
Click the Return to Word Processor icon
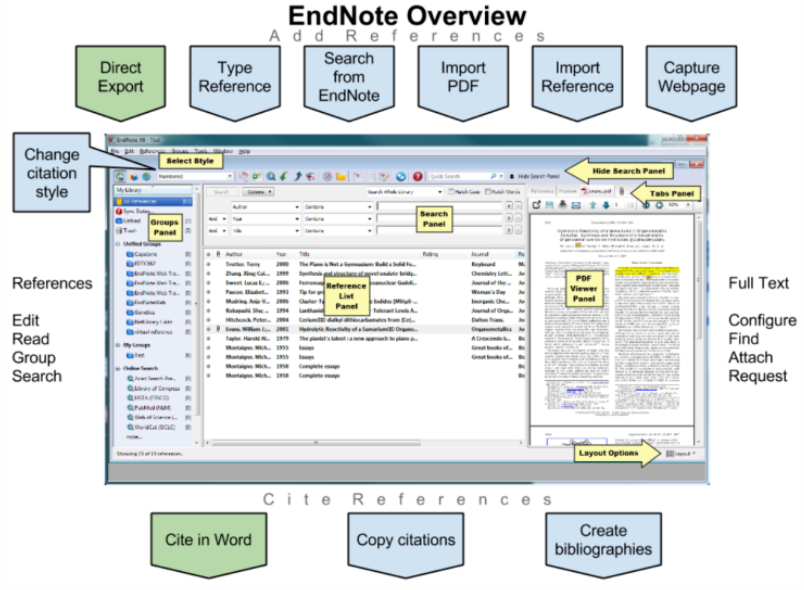tap(384, 176)
